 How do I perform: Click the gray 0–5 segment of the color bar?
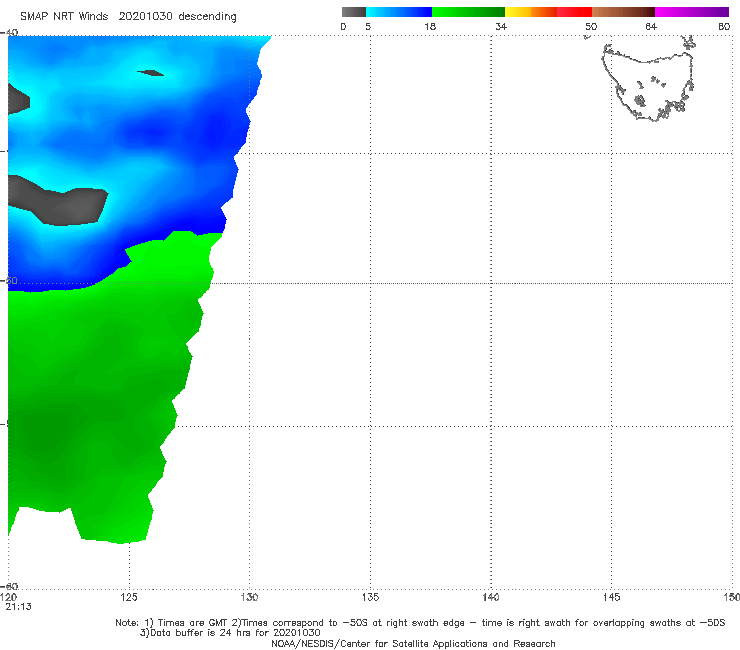(x=354, y=12)
